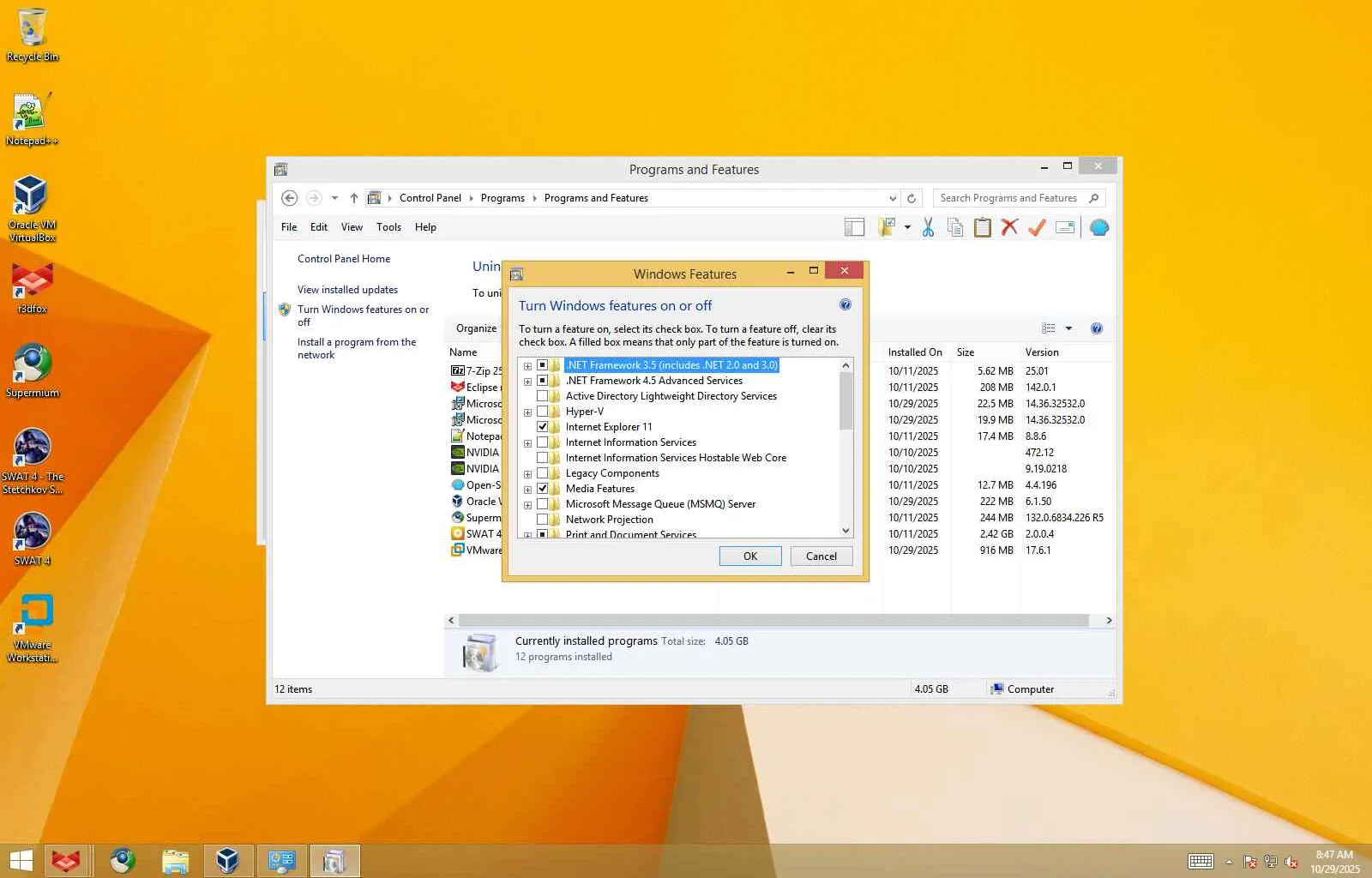Screen dimensions: 1372x878
Task: Open the view options dropdown arrow above the list
Action: [x=1068, y=328]
